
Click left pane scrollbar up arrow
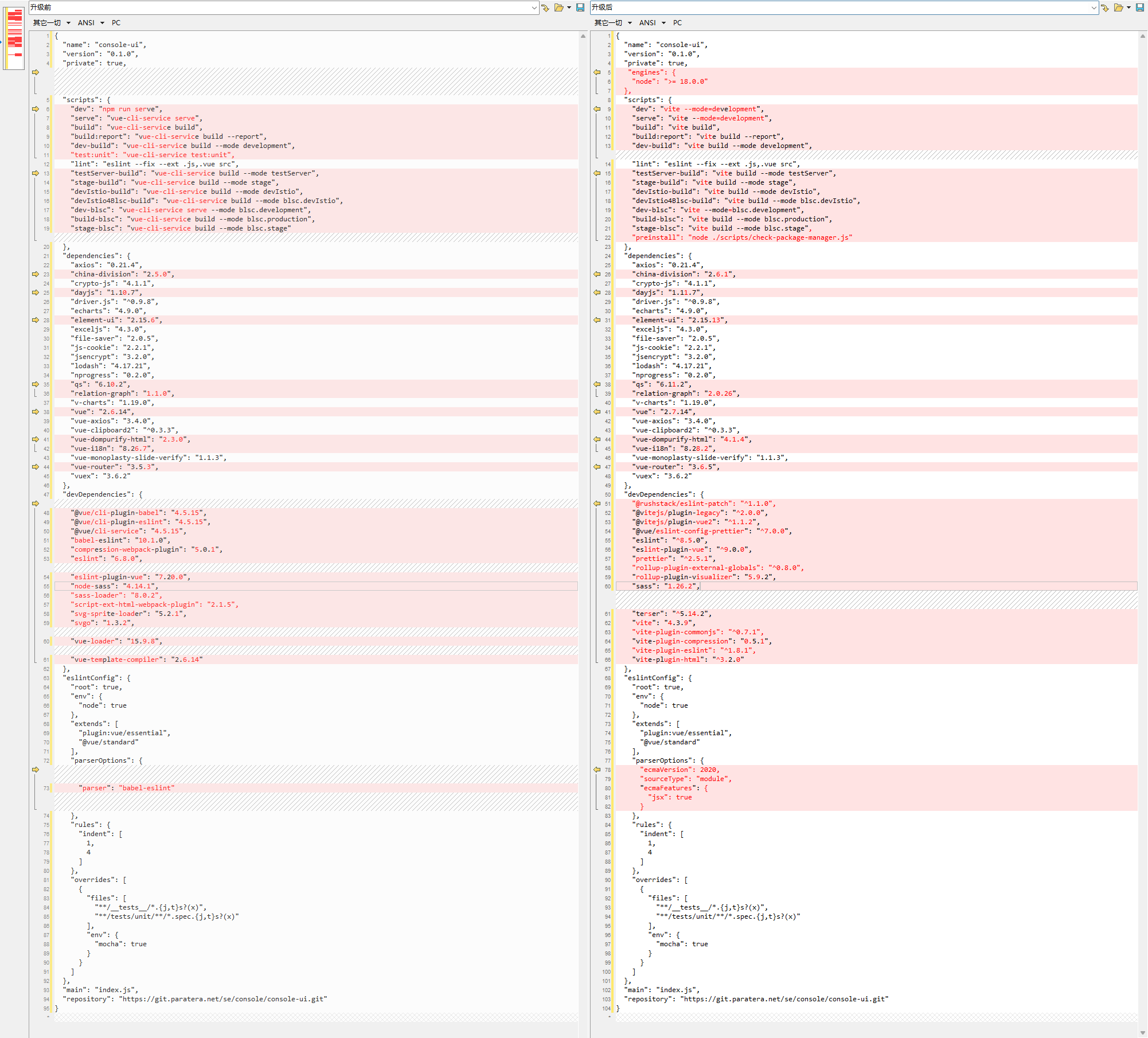point(583,36)
